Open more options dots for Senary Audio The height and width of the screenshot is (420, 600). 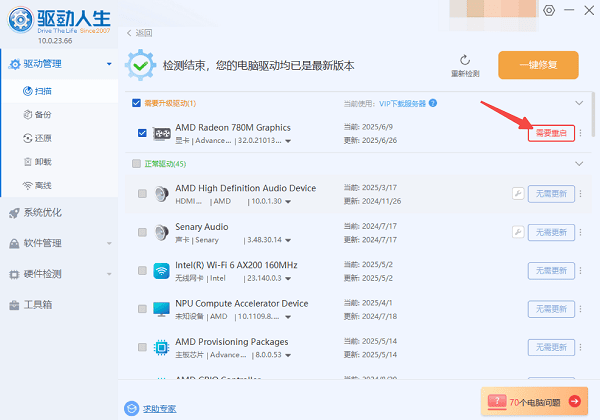(580, 232)
